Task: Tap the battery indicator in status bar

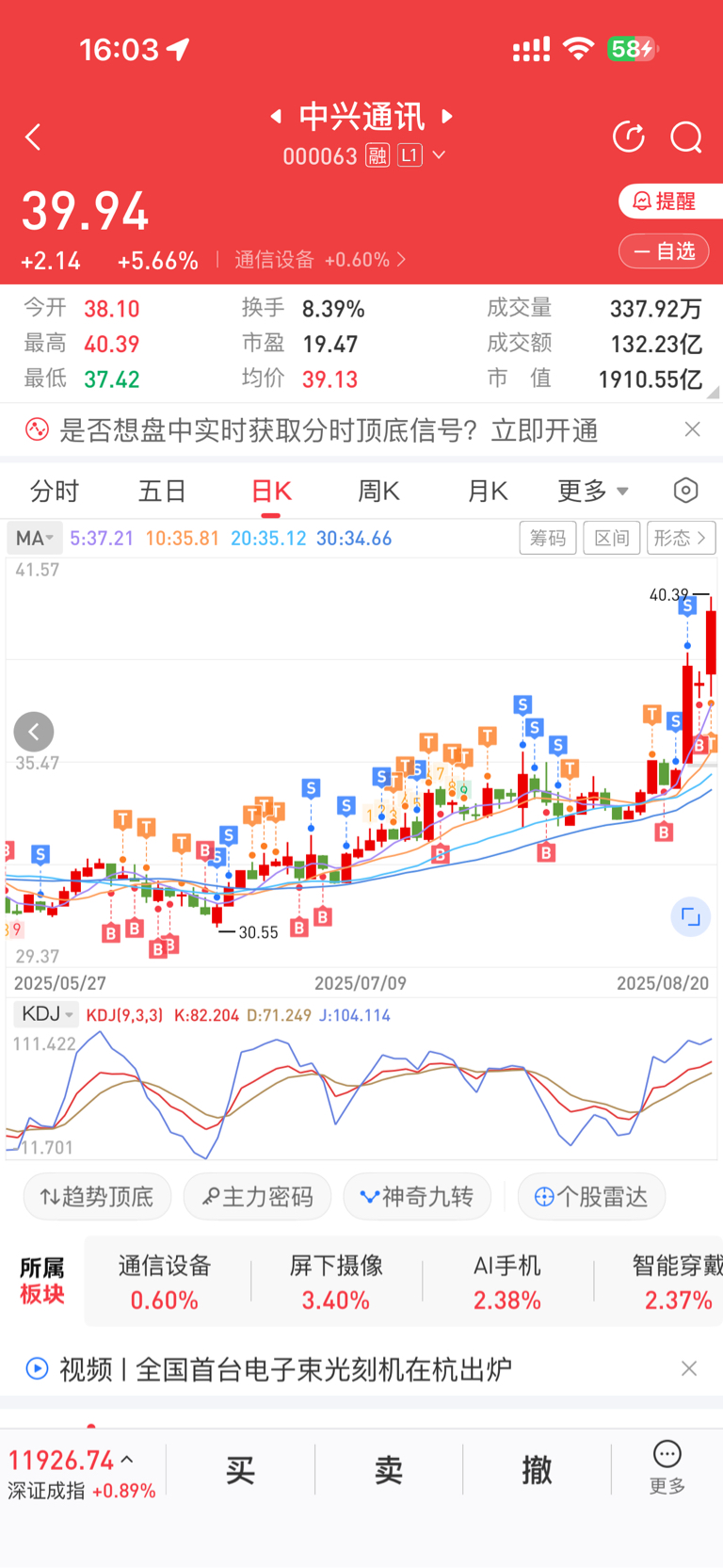Action: (633, 48)
